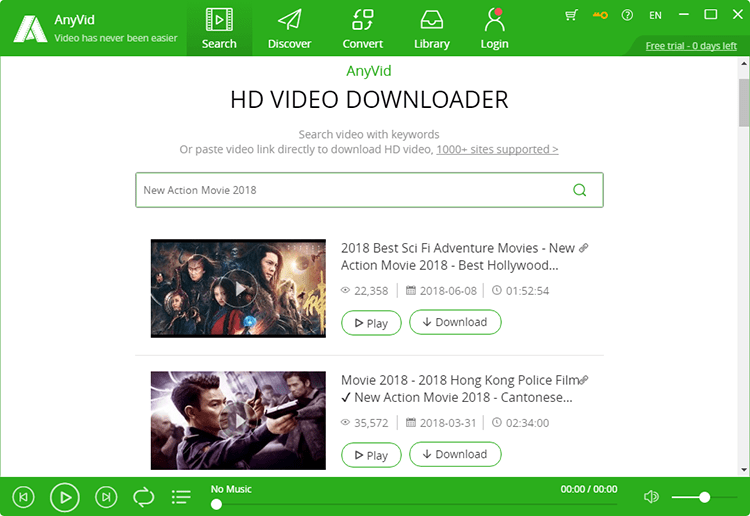Image resolution: width=750 pixels, height=516 pixels.
Task: Play the 2018 Best Sci Fi Adventure video
Action: tap(371, 323)
